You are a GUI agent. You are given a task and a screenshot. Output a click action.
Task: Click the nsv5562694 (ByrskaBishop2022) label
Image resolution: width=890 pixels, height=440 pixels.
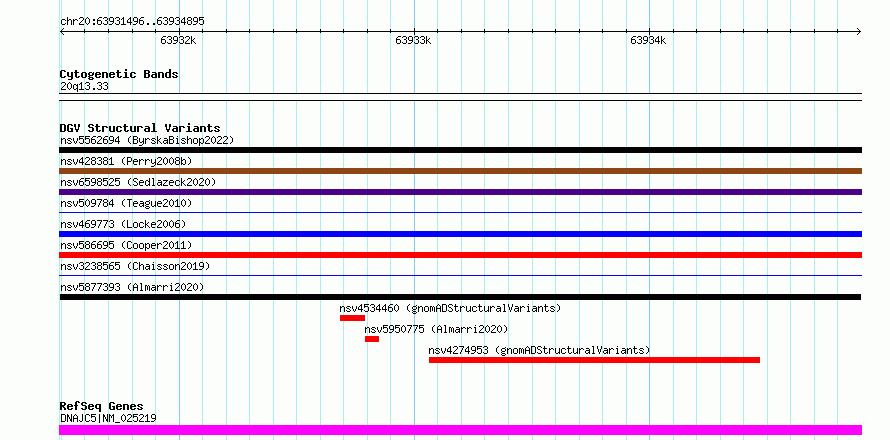point(147,140)
